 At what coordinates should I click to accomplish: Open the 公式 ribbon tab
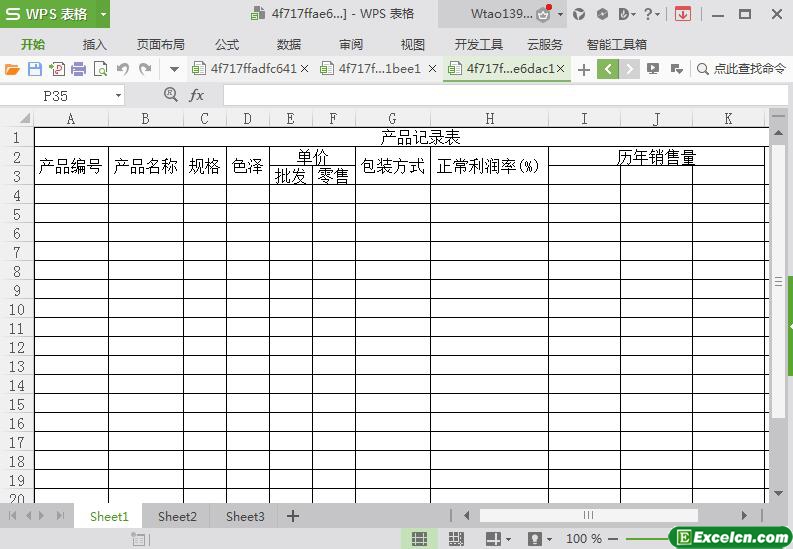click(x=227, y=44)
